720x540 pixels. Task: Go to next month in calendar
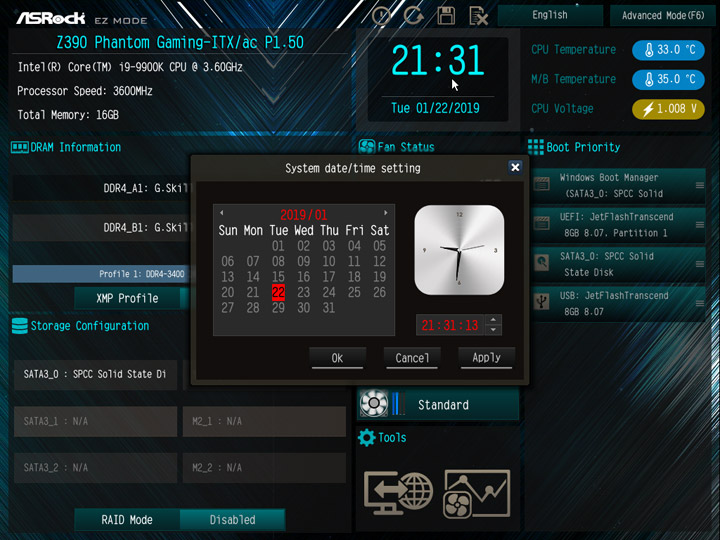386,213
